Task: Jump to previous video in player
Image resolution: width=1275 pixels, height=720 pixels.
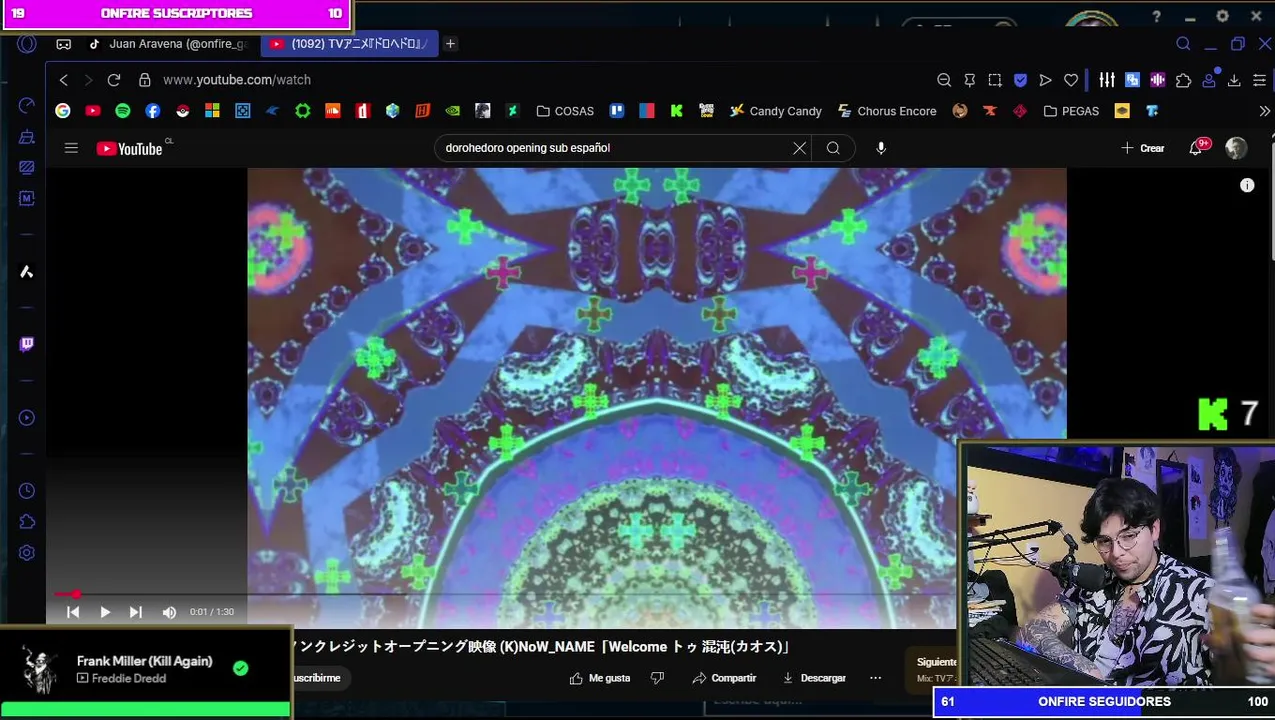Action: pos(73,612)
